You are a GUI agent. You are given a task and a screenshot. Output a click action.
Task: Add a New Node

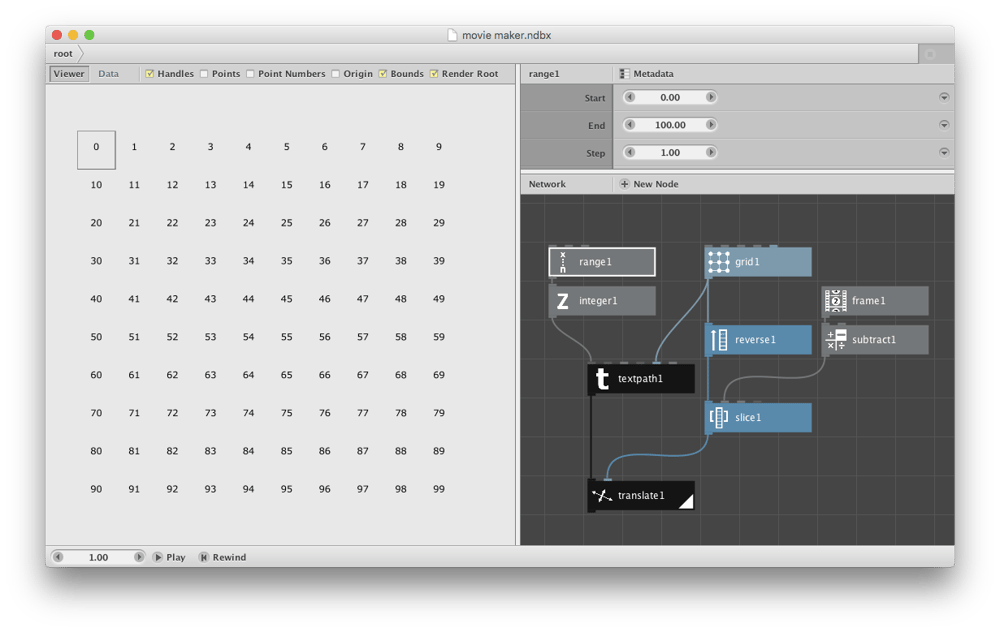649,184
